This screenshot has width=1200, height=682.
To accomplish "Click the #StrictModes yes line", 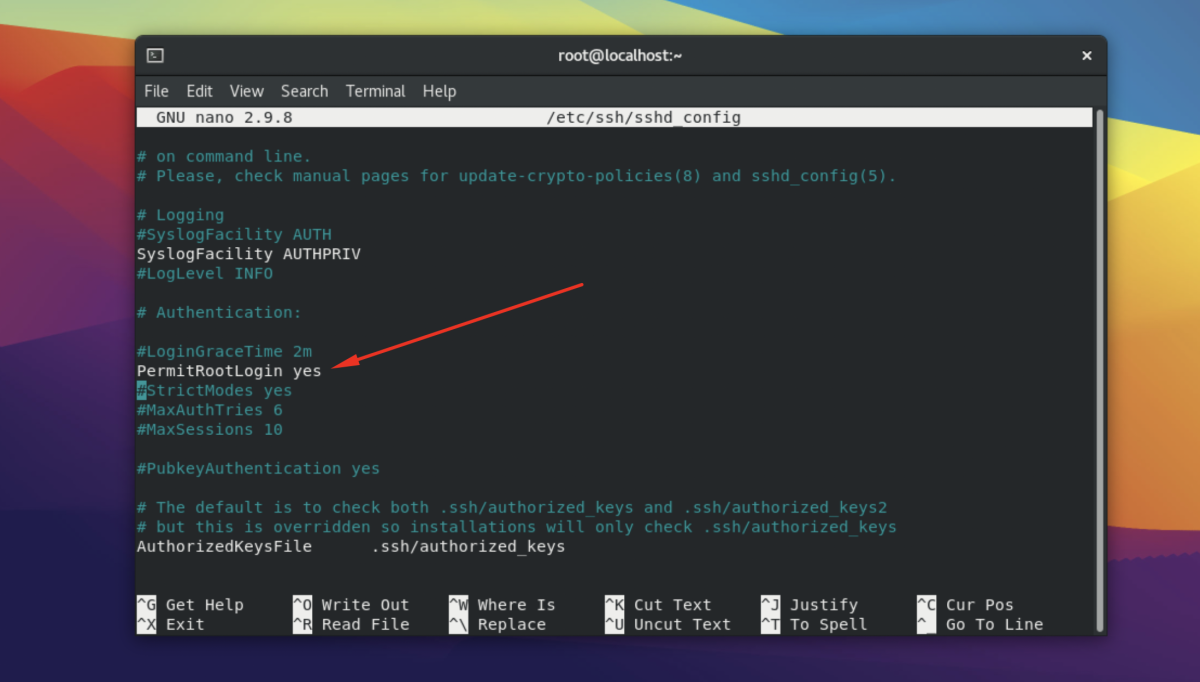I will tap(215, 391).
